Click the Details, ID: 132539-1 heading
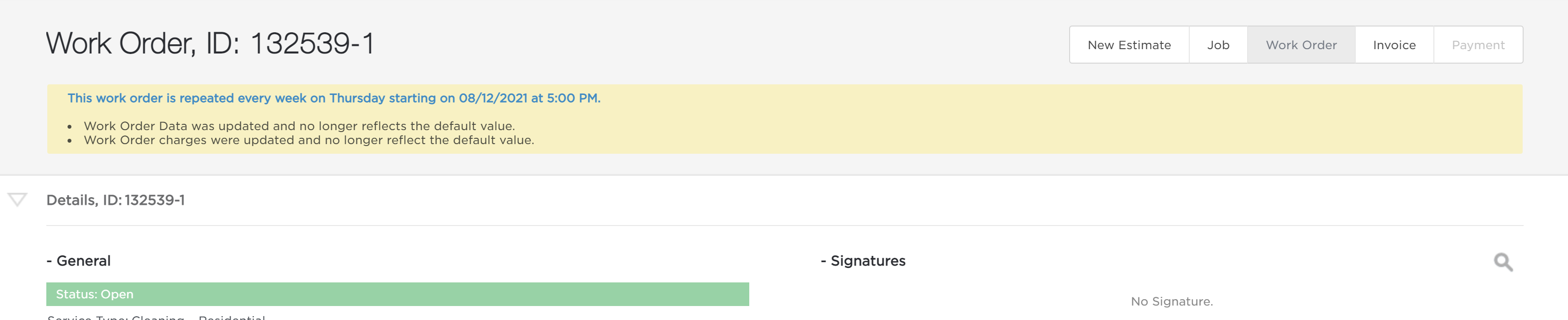This screenshot has width=1568, height=320. pyautogui.click(x=116, y=200)
